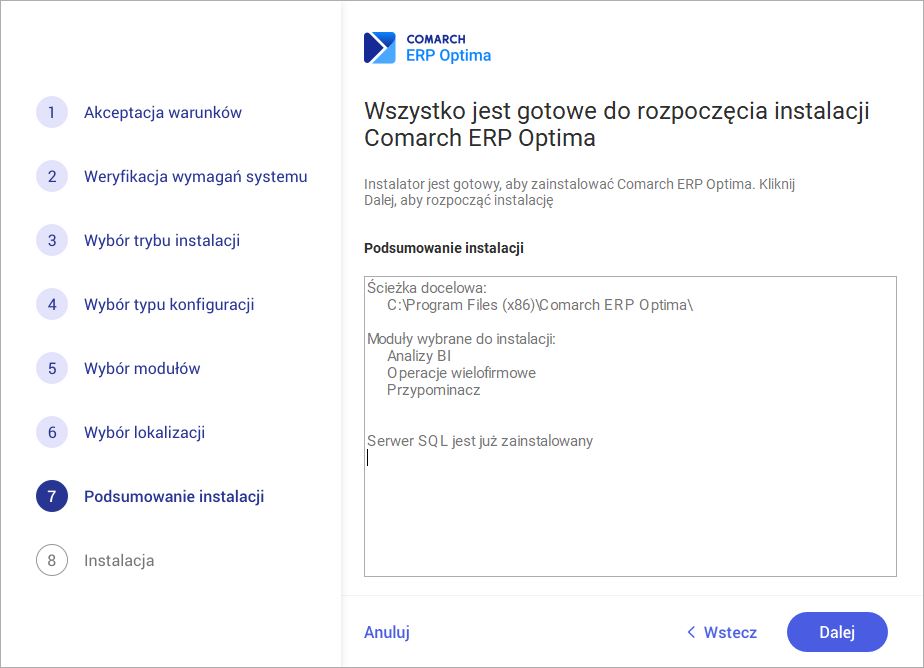
Task: Go to Akceptacja warunków step
Action: coord(163,113)
